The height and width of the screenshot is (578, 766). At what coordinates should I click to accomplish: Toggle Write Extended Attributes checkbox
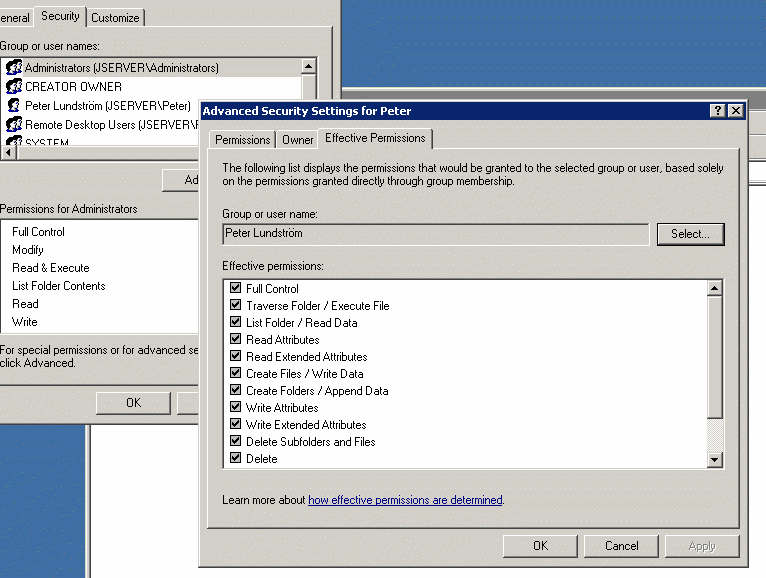click(235, 424)
